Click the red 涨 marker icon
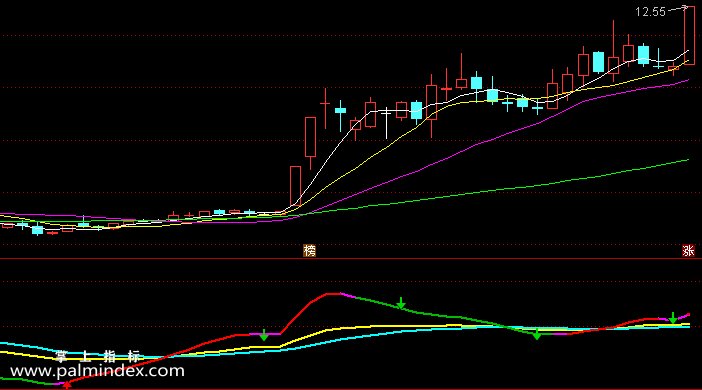This screenshot has width=702, height=390. tap(688, 251)
